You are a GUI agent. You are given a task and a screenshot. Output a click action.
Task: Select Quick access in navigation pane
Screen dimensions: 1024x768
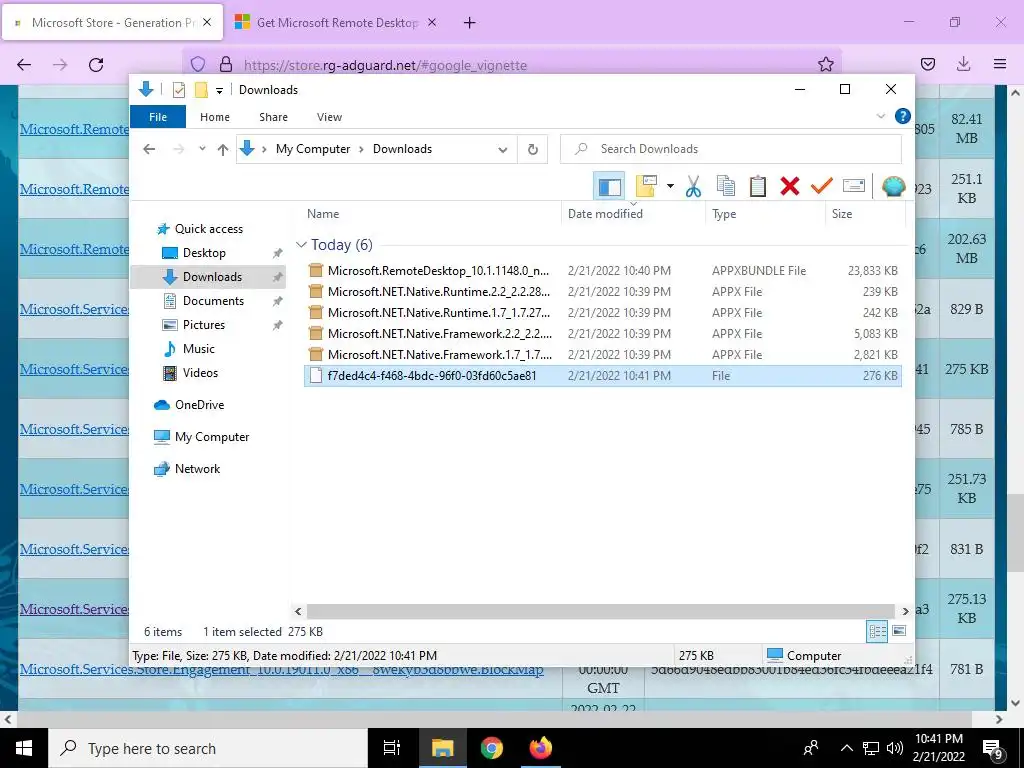pos(208,229)
